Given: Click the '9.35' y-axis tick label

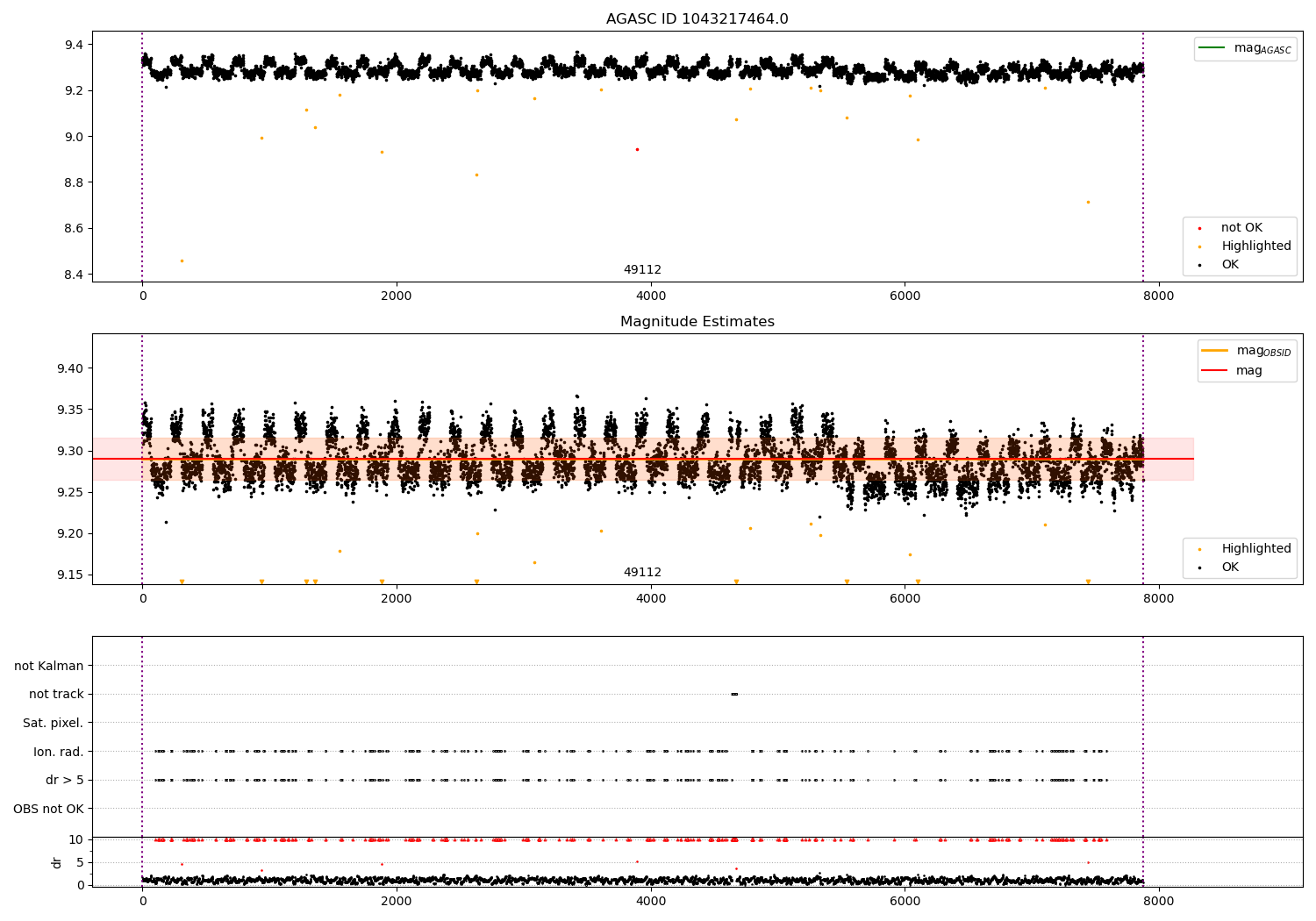Looking at the screenshot, I should coord(70,410).
